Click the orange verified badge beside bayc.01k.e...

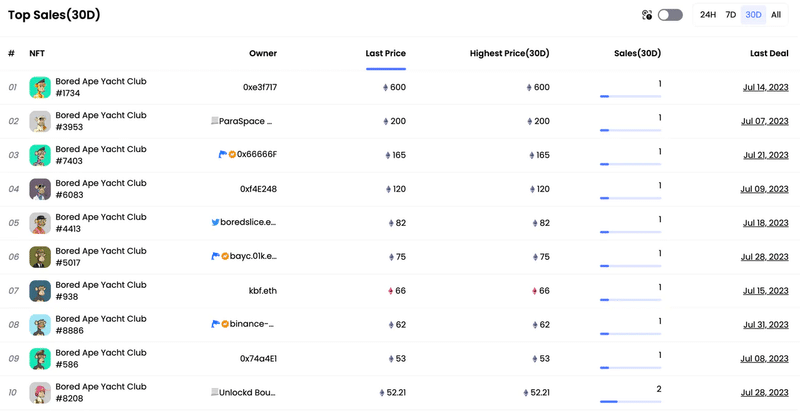pos(225,257)
